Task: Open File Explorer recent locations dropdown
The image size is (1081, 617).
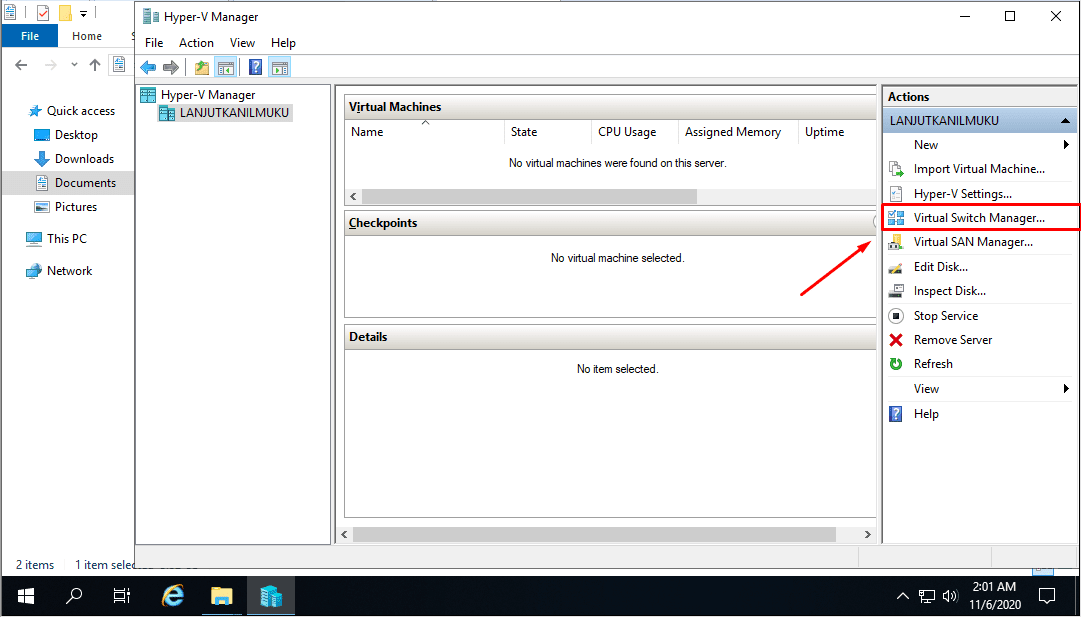Action: click(74, 65)
